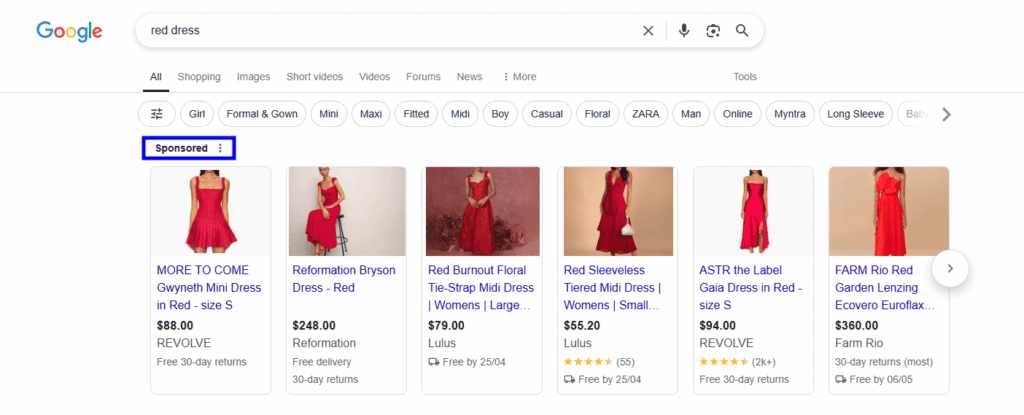
Task: Open the Gwyneth Mini Dress product link
Action: pos(208,288)
